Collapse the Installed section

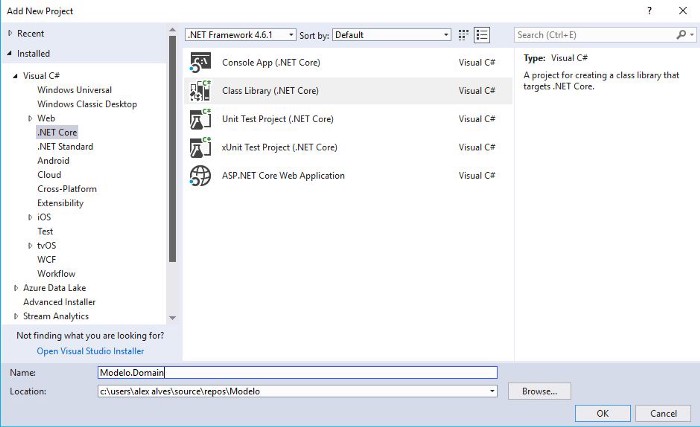(x=10, y=53)
